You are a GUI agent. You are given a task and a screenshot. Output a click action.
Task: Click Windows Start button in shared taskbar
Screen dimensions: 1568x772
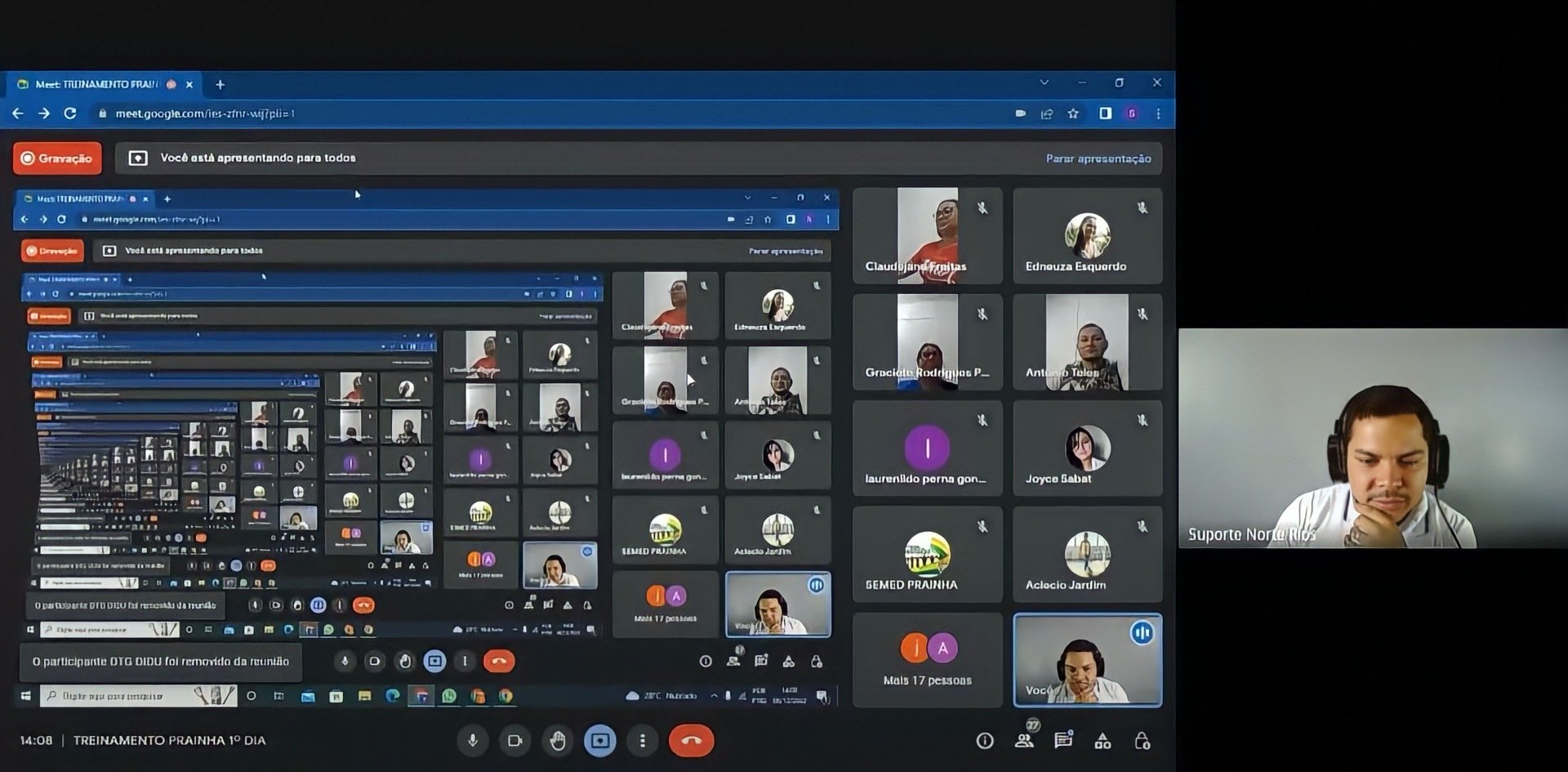(26, 696)
